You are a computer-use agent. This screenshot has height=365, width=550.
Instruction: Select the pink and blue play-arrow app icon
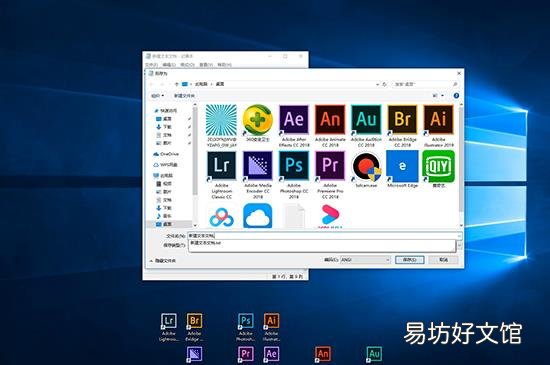(330, 216)
